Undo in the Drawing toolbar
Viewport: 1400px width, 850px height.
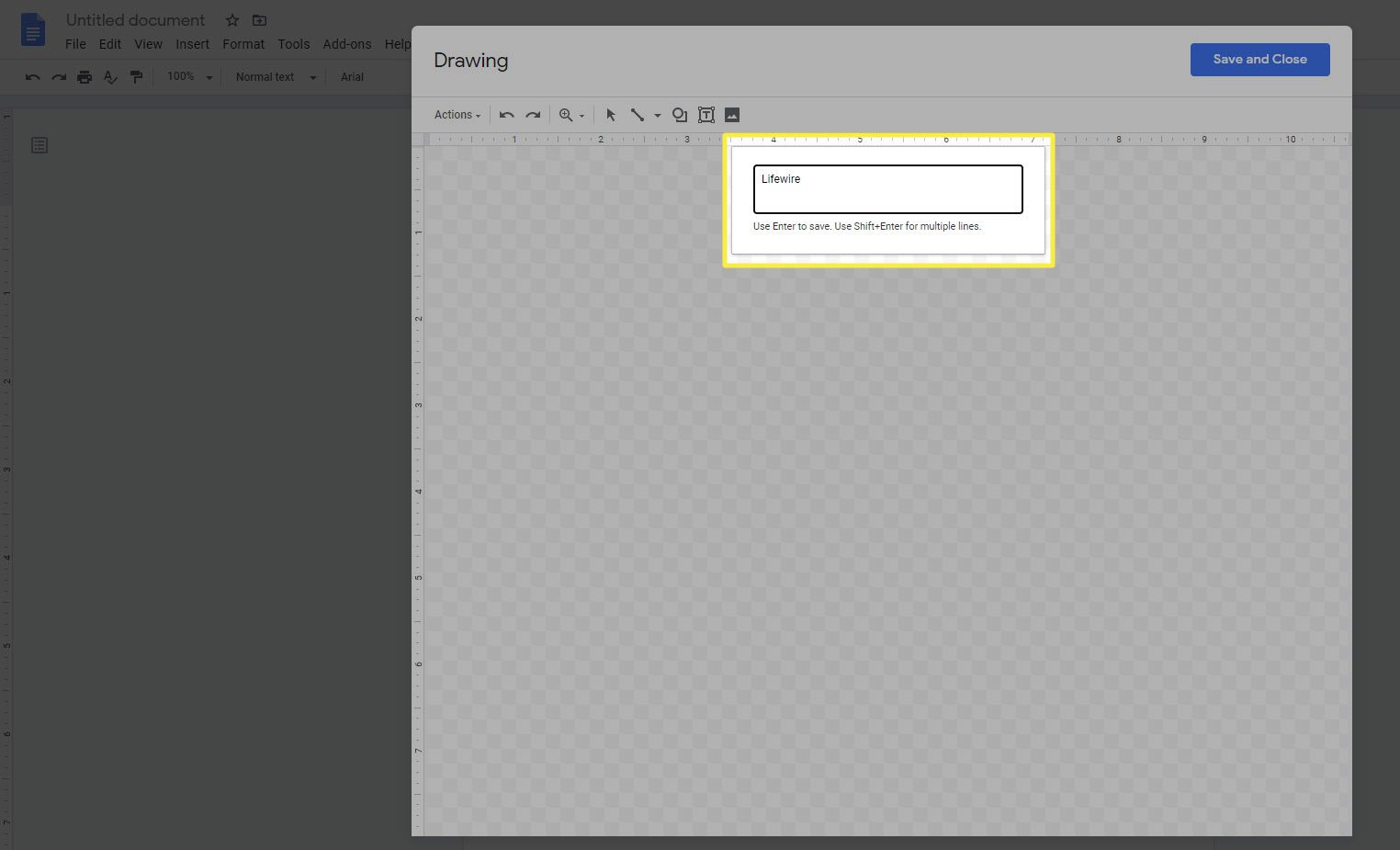506,115
